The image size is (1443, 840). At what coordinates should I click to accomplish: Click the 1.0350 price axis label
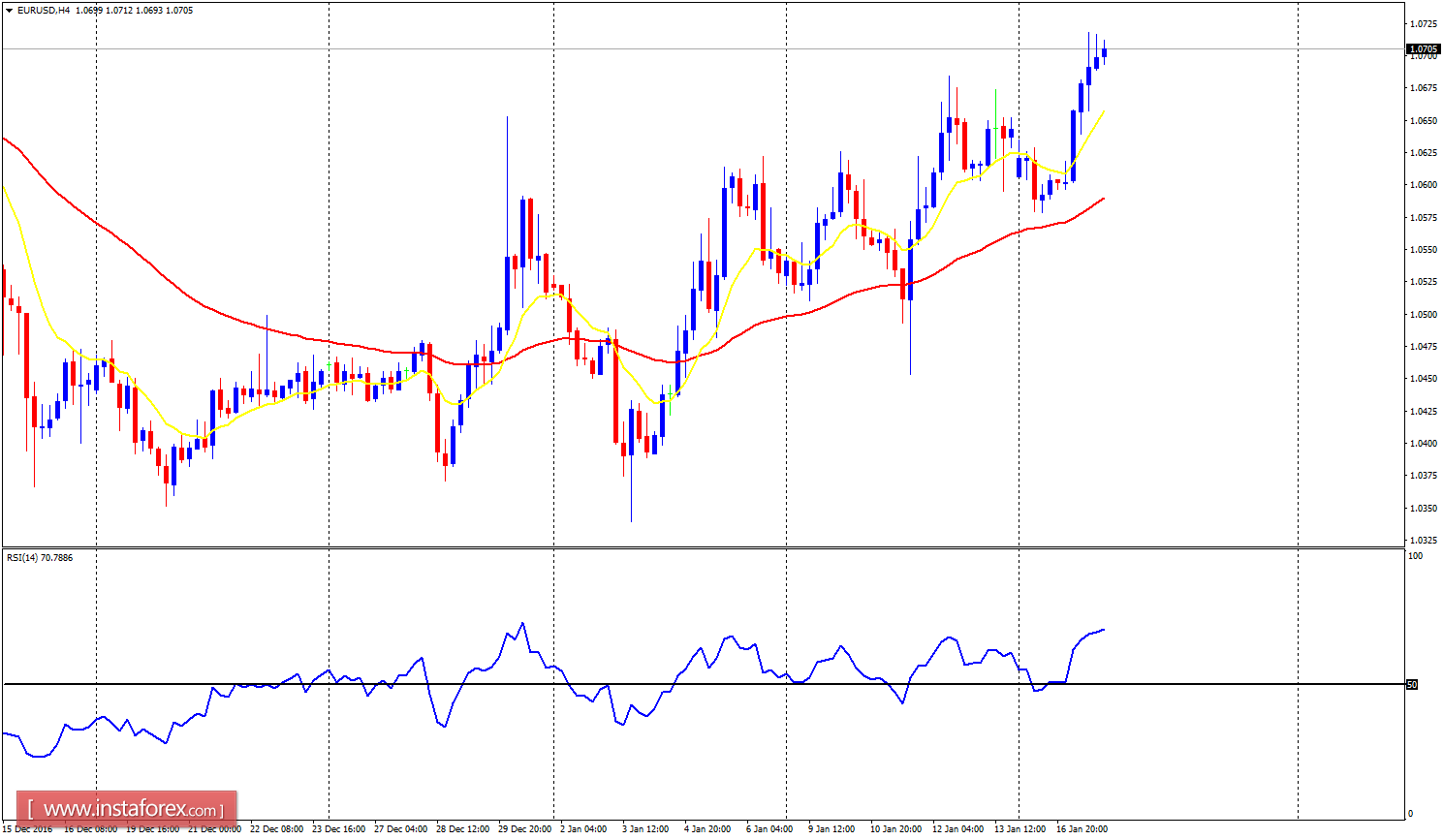pos(1423,509)
